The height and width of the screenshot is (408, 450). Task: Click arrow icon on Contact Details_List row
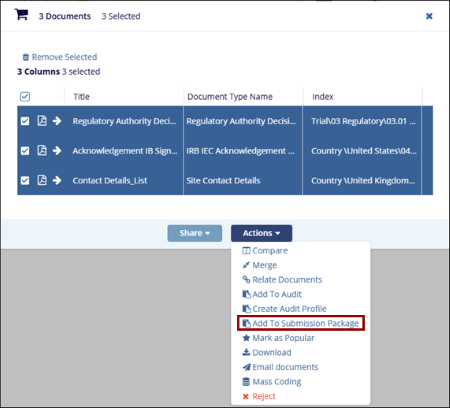click(x=57, y=180)
